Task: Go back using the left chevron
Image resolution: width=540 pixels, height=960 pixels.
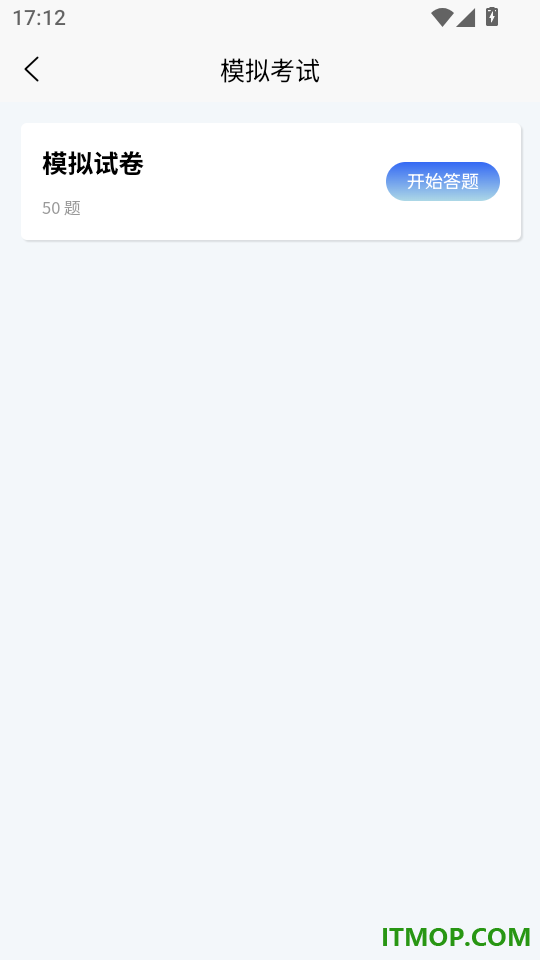Action: (32, 69)
